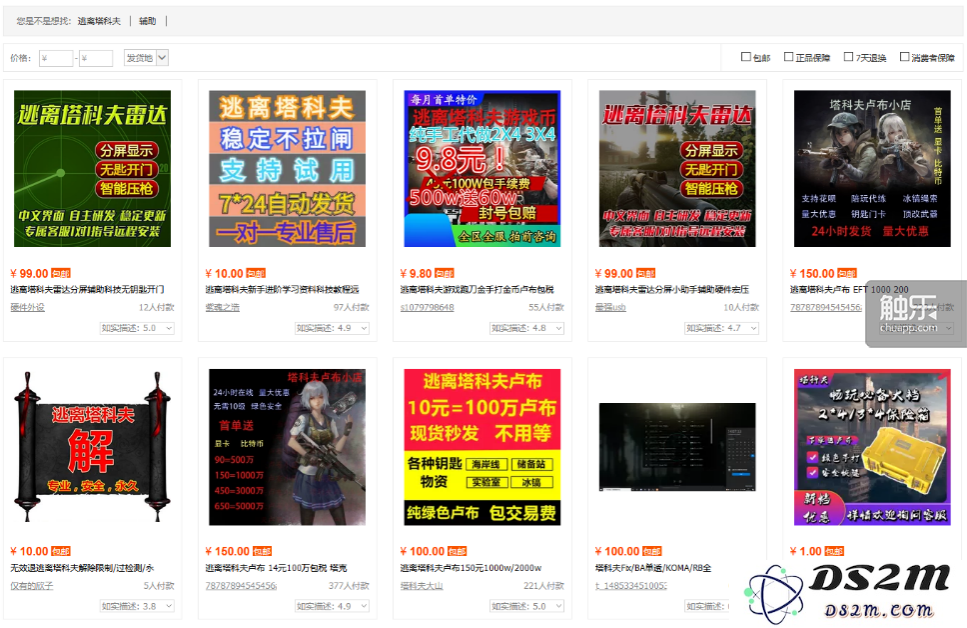967x628 pixels.
Task: Open the 如实描述: 4.7 dropdown
Action: pyautogui.click(x=722, y=328)
